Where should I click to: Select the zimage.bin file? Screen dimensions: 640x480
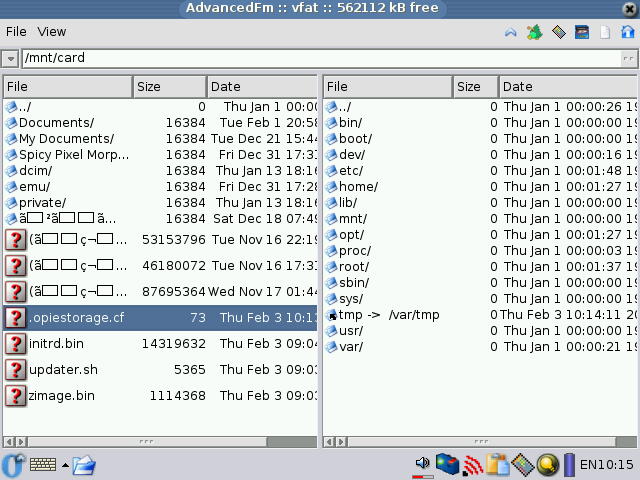[x=160, y=396]
